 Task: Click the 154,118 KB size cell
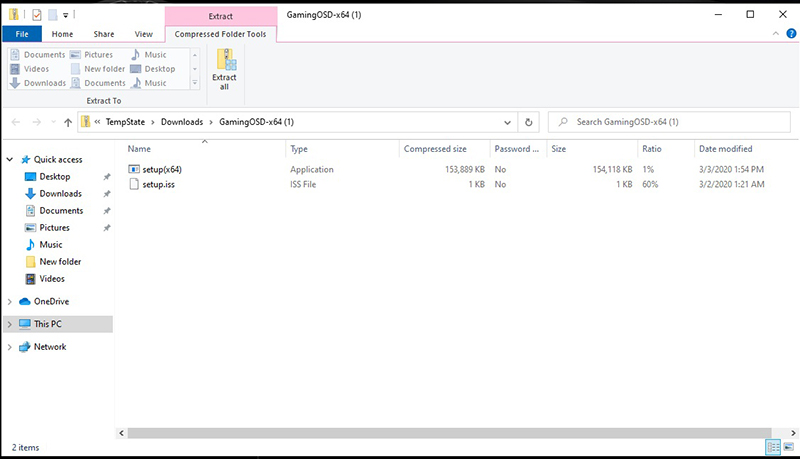point(612,169)
